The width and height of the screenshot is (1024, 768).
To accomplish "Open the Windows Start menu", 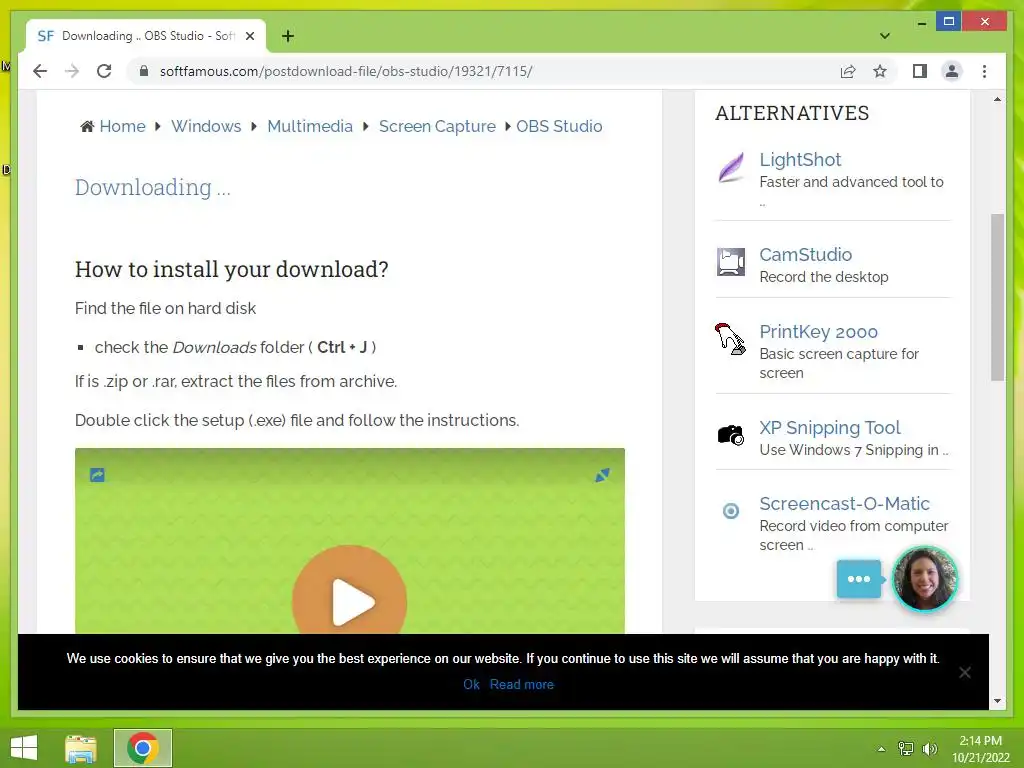I will point(24,748).
